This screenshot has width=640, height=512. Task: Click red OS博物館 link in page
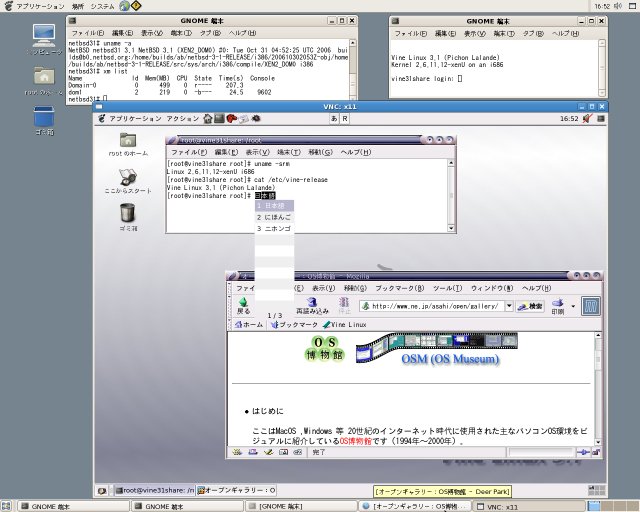tap(356, 441)
